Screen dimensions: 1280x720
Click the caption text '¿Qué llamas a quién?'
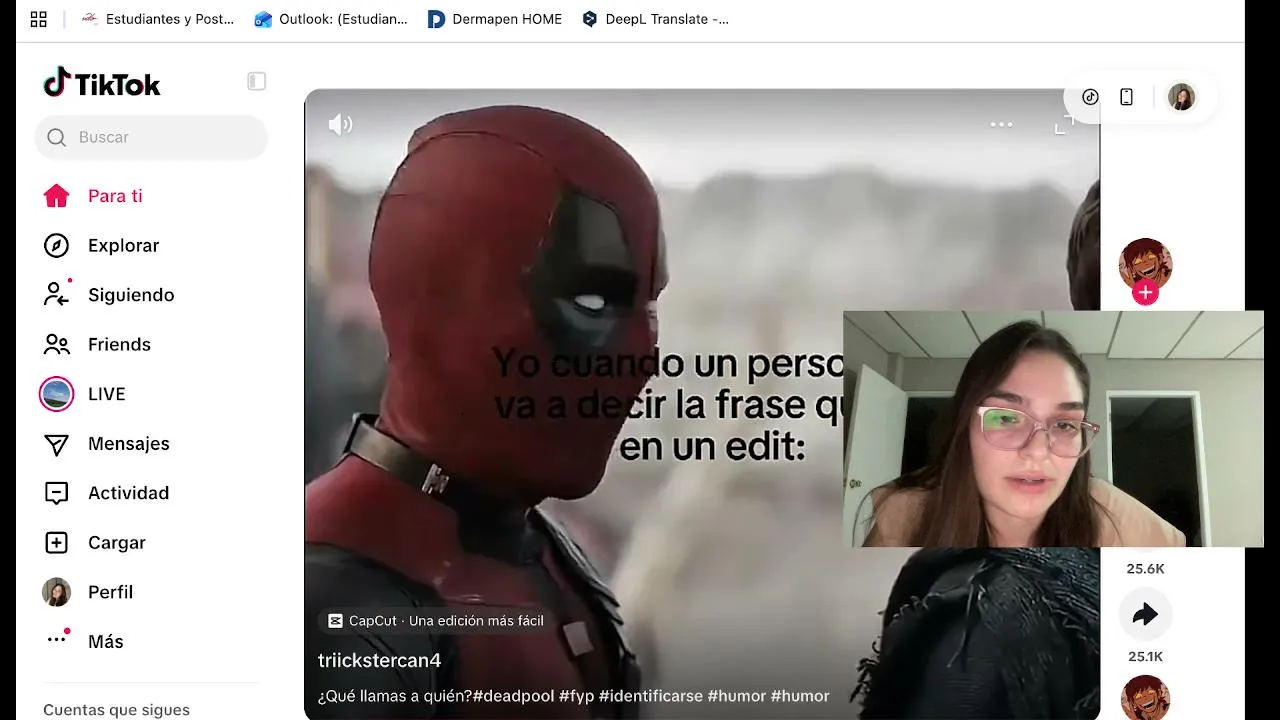tap(394, 696)
